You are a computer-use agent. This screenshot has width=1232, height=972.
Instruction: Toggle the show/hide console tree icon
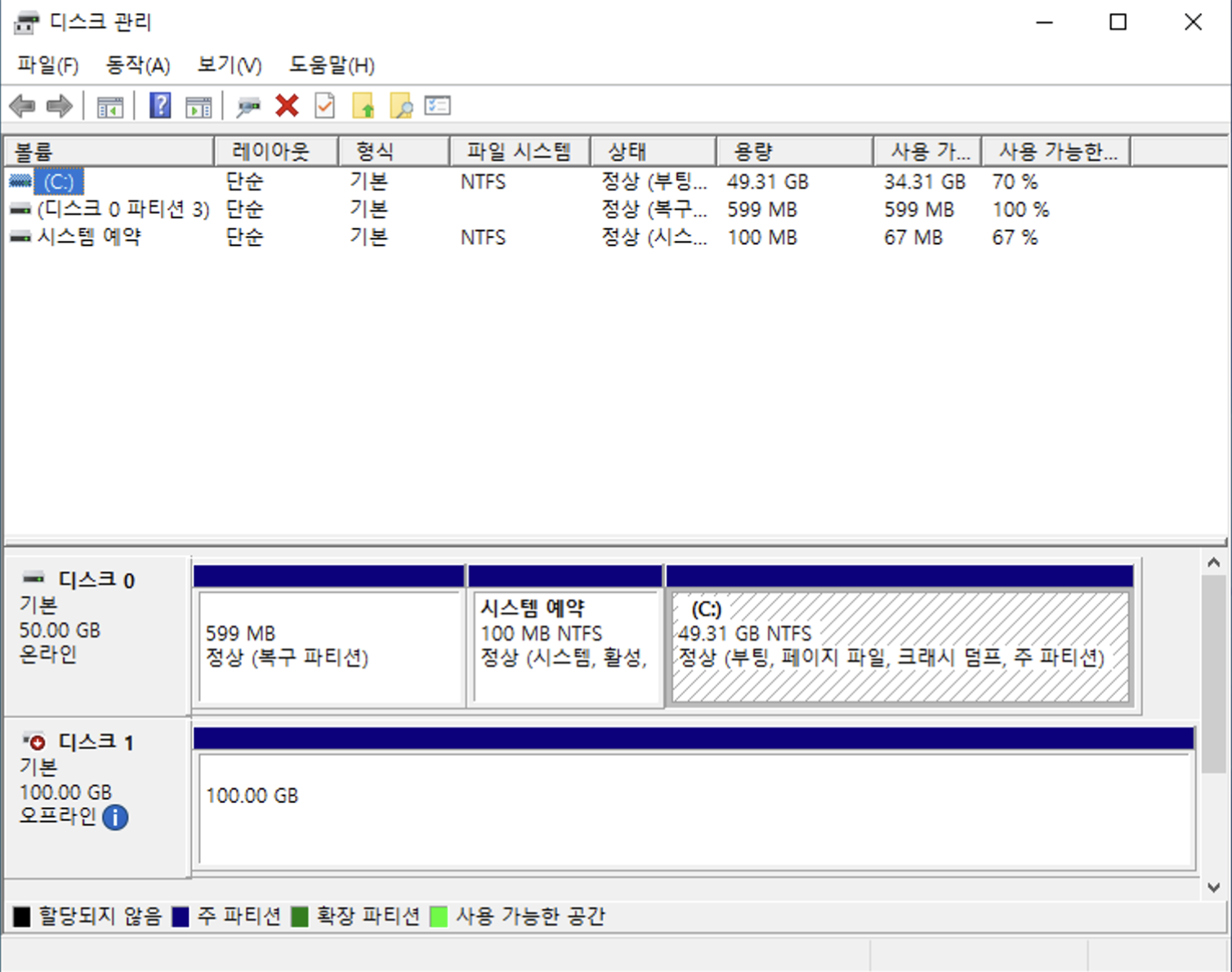click(109, 106)
